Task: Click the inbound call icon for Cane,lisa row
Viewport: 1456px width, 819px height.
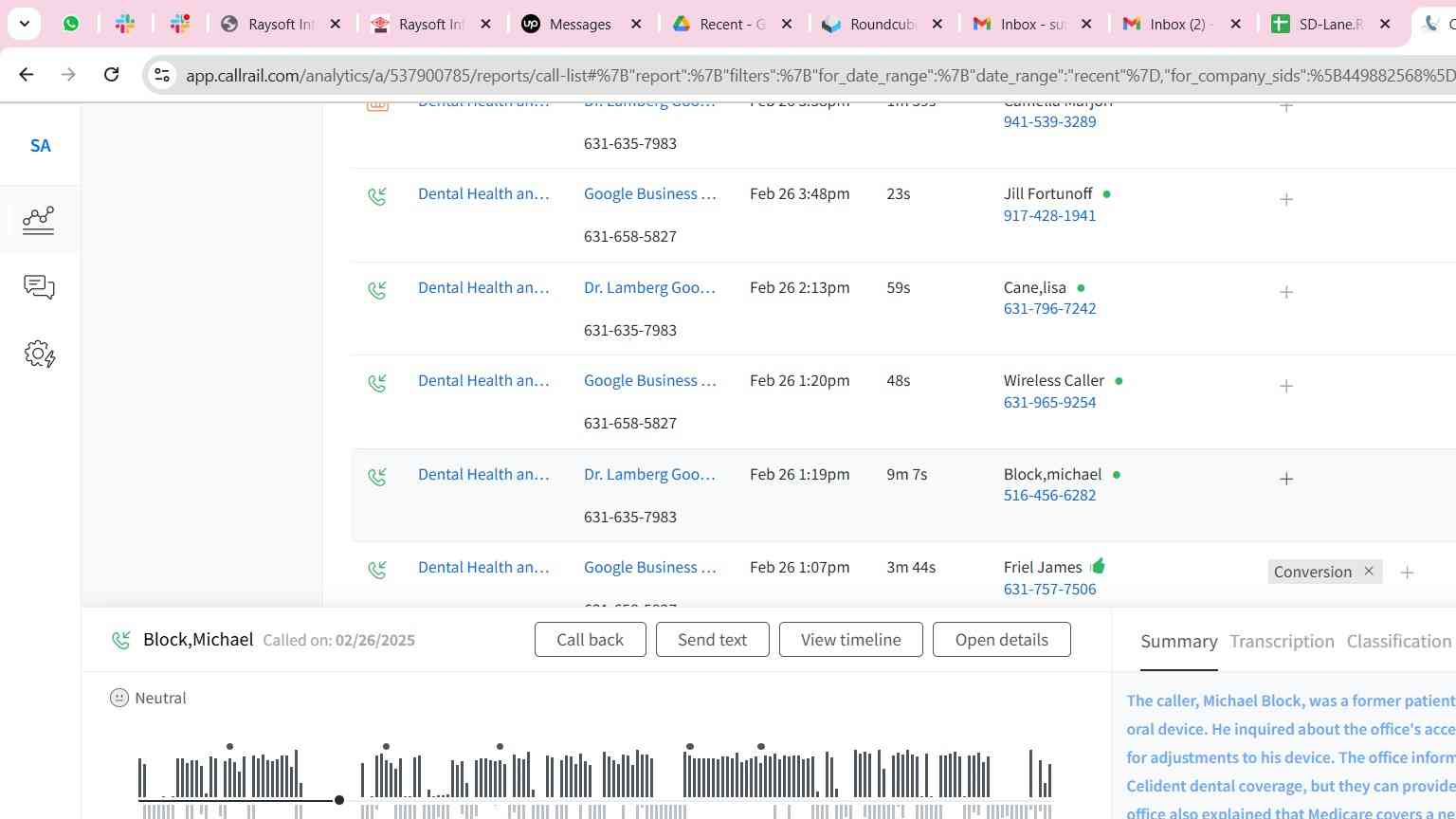Action: (377, 290)
